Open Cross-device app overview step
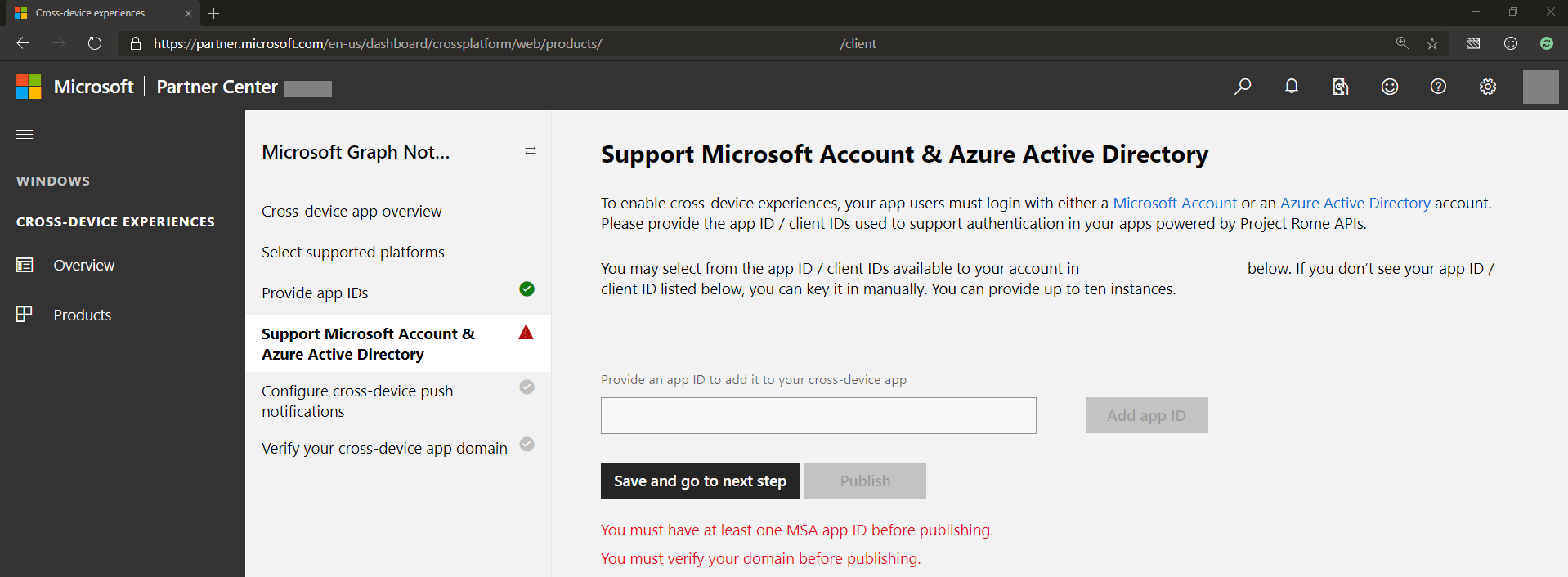Screen dimensions: 1568x577 (352, 211)
